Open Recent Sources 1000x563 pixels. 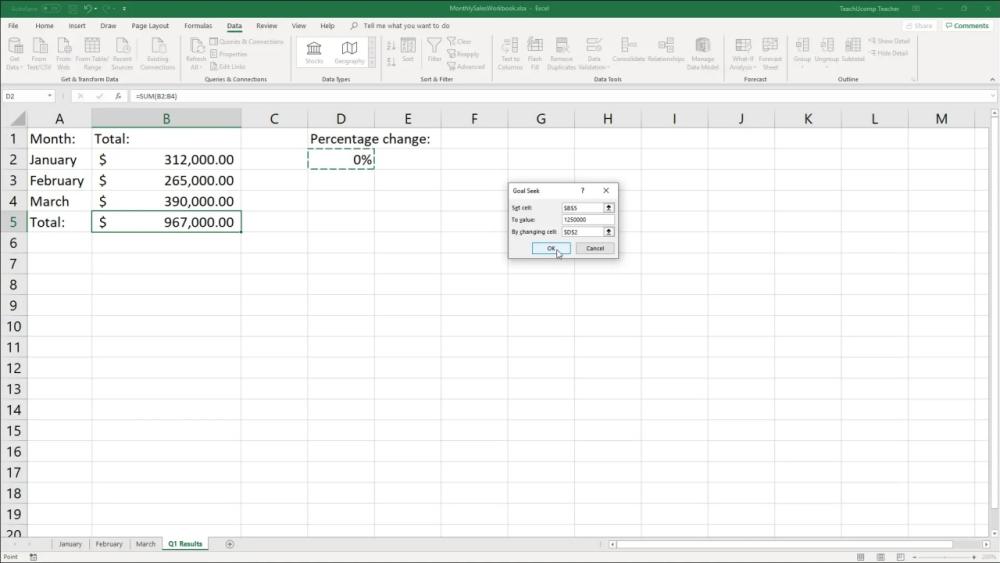tap(122, 53)
